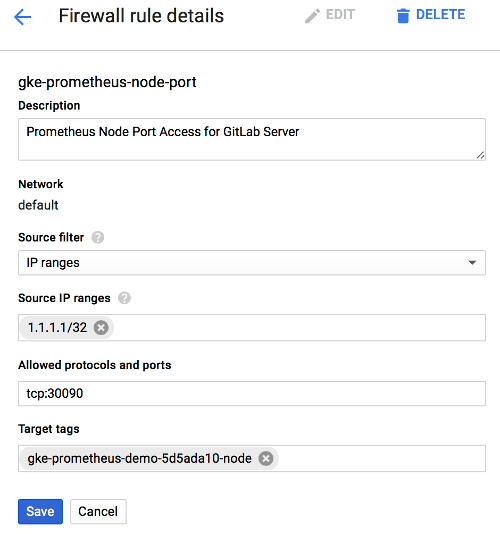500x534 pixels.
Task: Click inside Source IP ranges field
Action: pyautogui.click(x=300, y=328)
